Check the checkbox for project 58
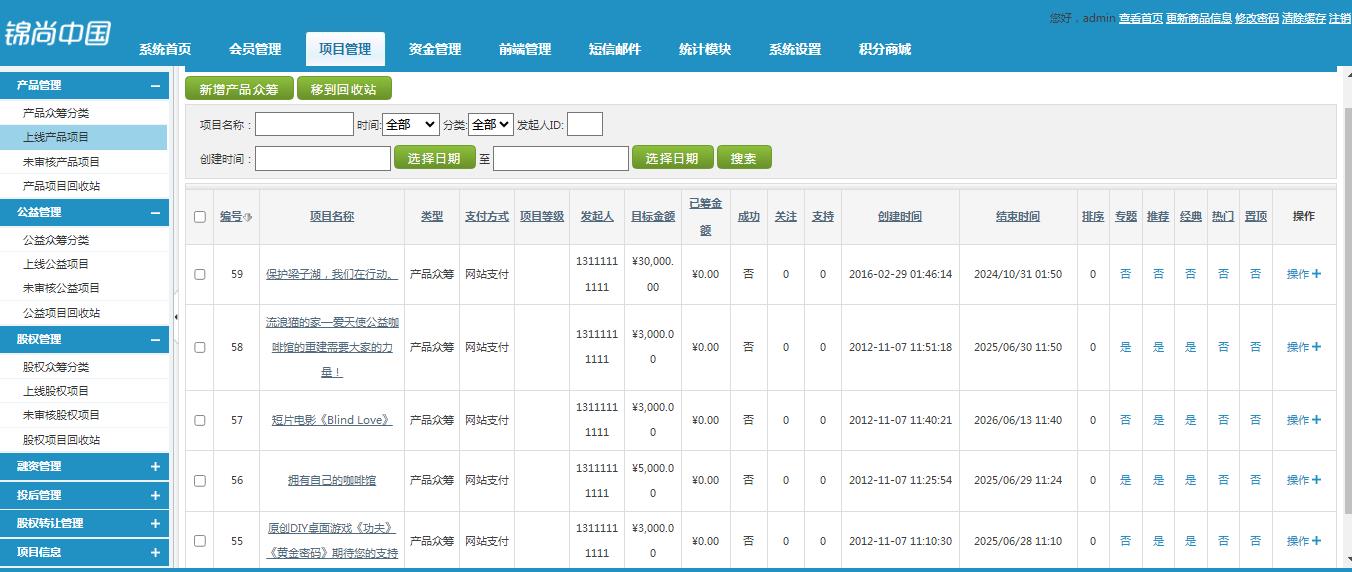The width and height of the screenshot is (1352, 572). click(200, 347)
